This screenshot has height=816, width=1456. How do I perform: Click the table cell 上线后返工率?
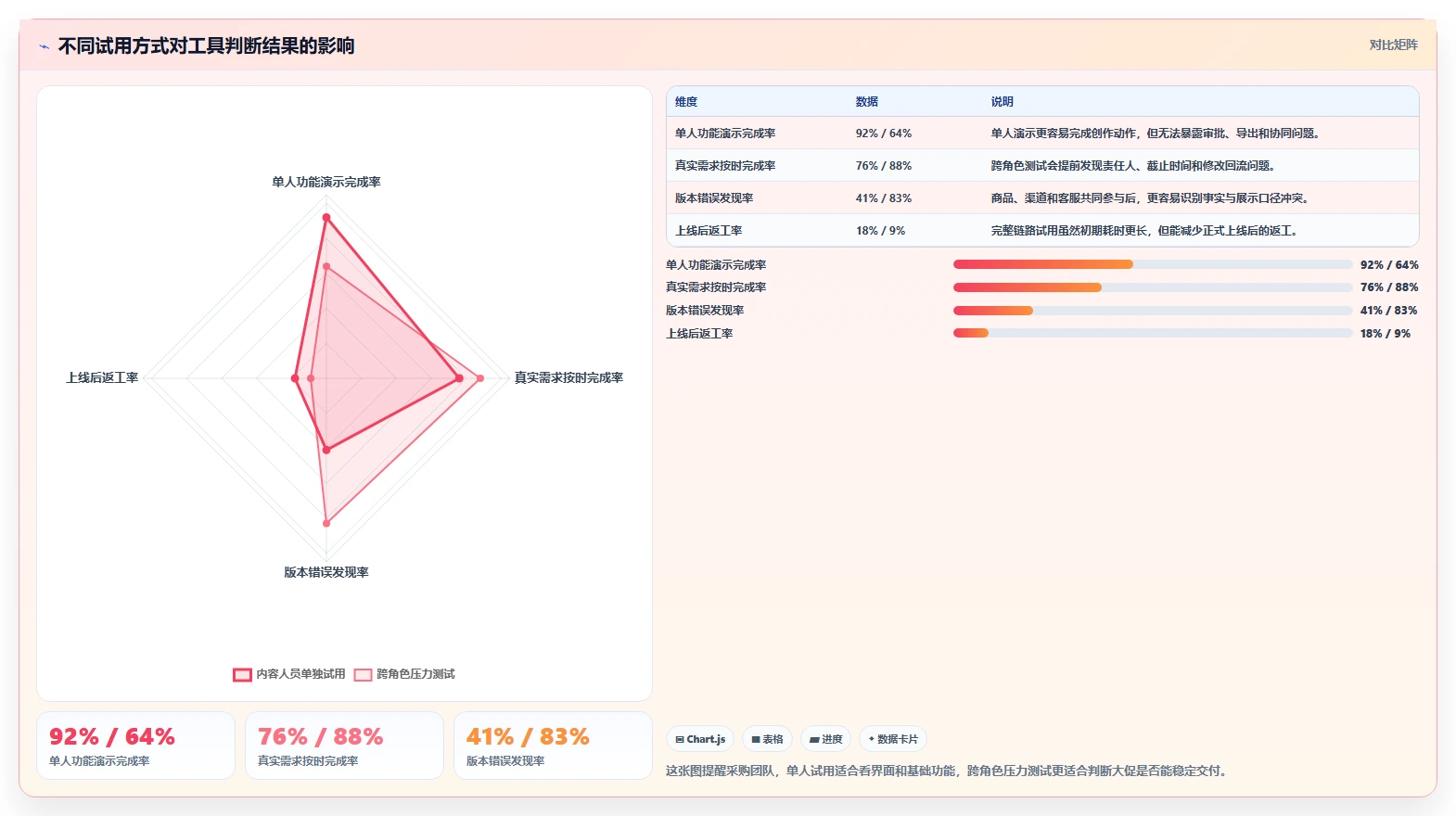click(709, 231)
